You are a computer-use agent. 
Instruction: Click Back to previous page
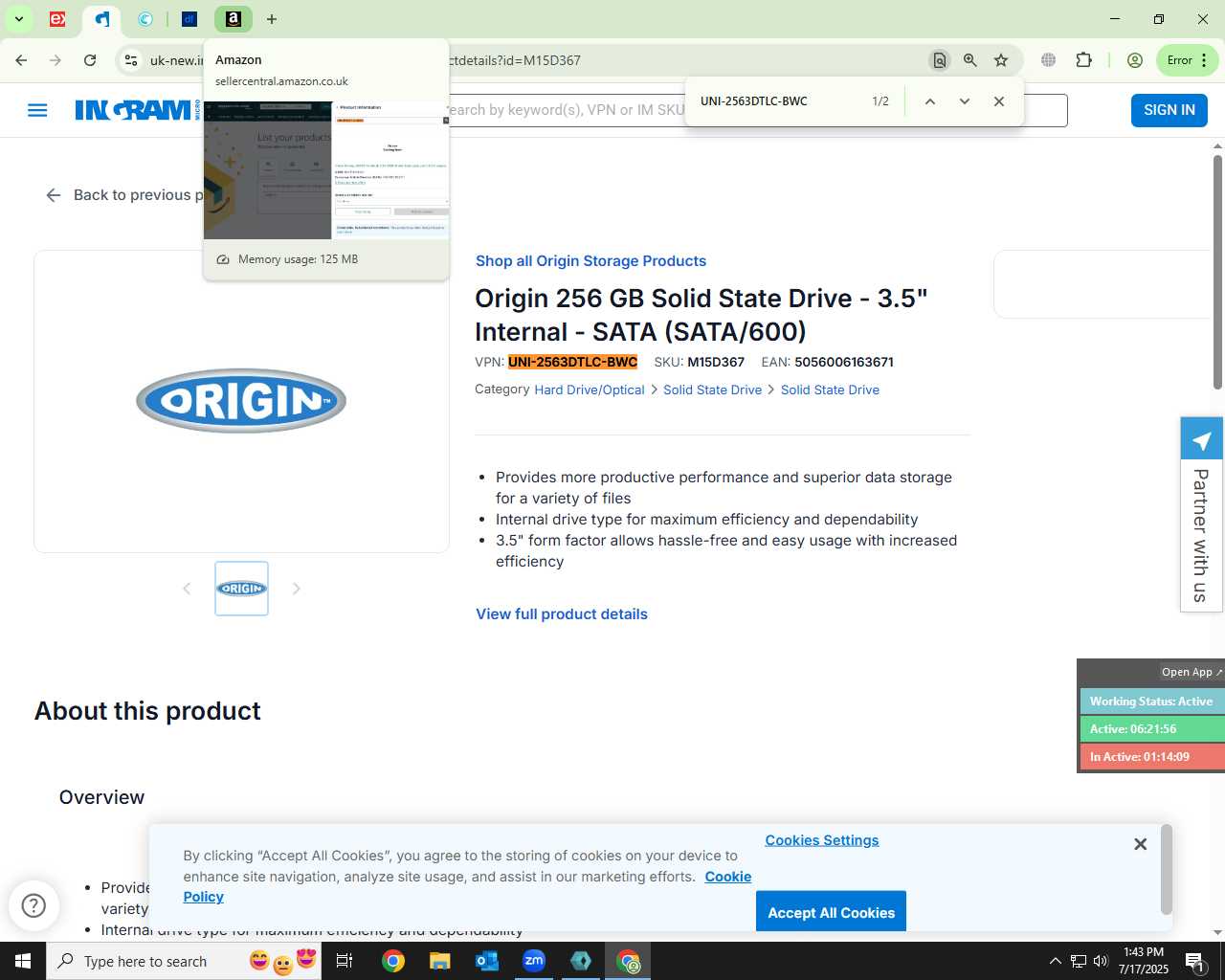click(x=124, y=195)
